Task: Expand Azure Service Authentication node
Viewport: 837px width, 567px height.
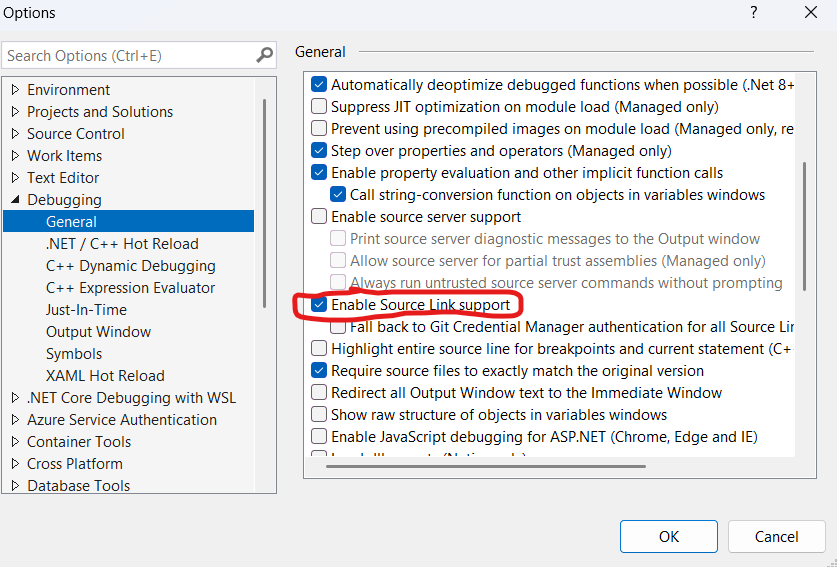Action: [x=15, y=419]
